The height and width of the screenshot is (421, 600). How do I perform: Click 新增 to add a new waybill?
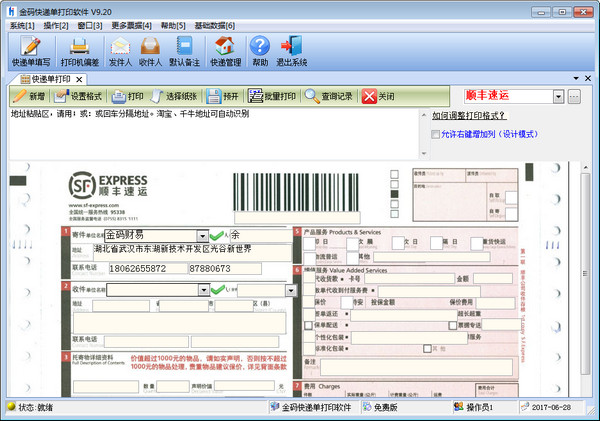point(28,97)
